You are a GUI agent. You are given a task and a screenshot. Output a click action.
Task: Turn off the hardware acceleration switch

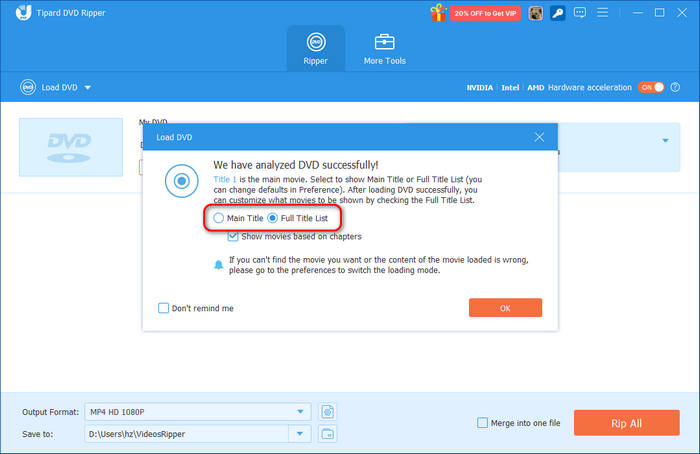click(651, 87)
